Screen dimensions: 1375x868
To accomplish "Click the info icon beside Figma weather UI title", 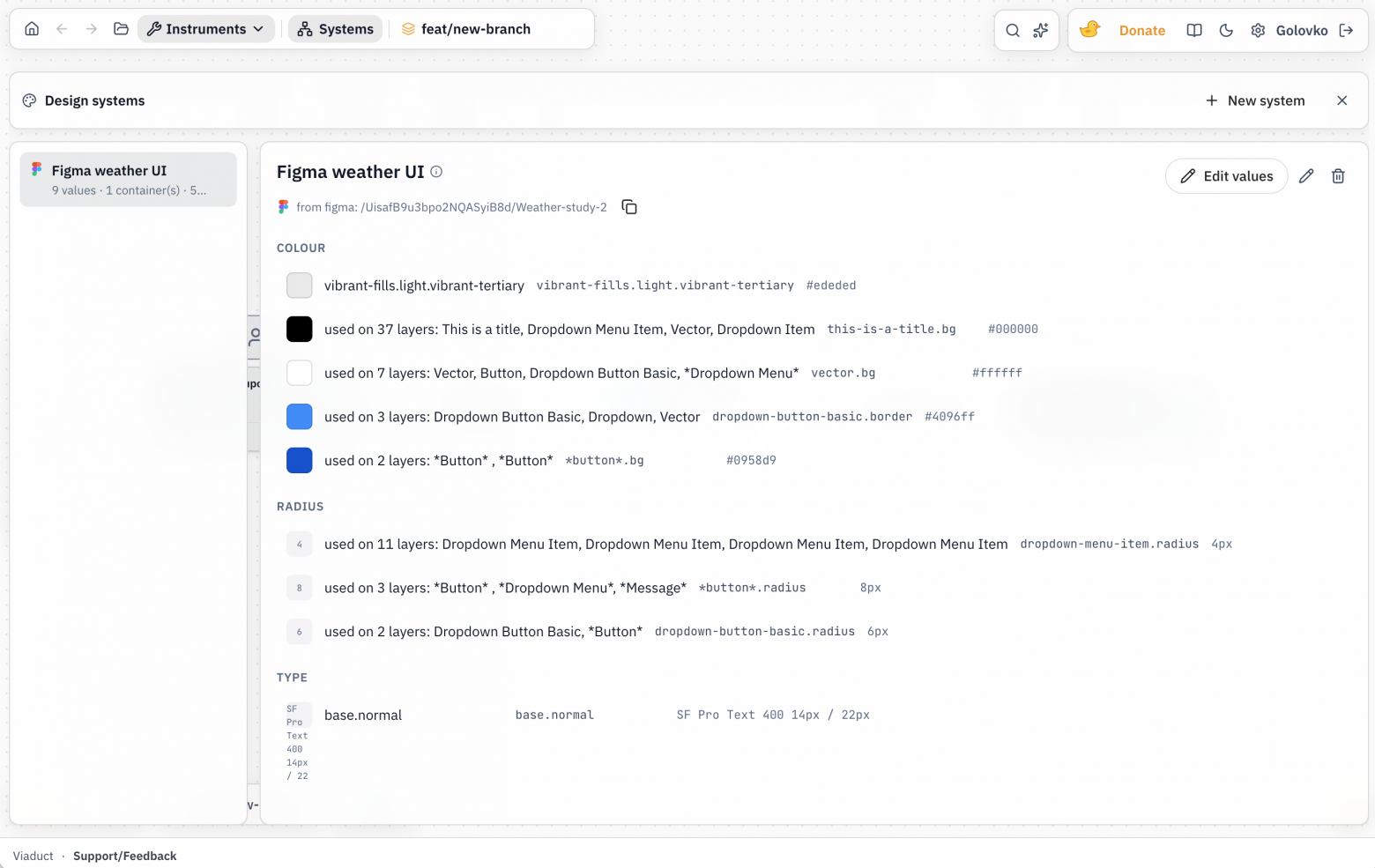I will (436, 172).
